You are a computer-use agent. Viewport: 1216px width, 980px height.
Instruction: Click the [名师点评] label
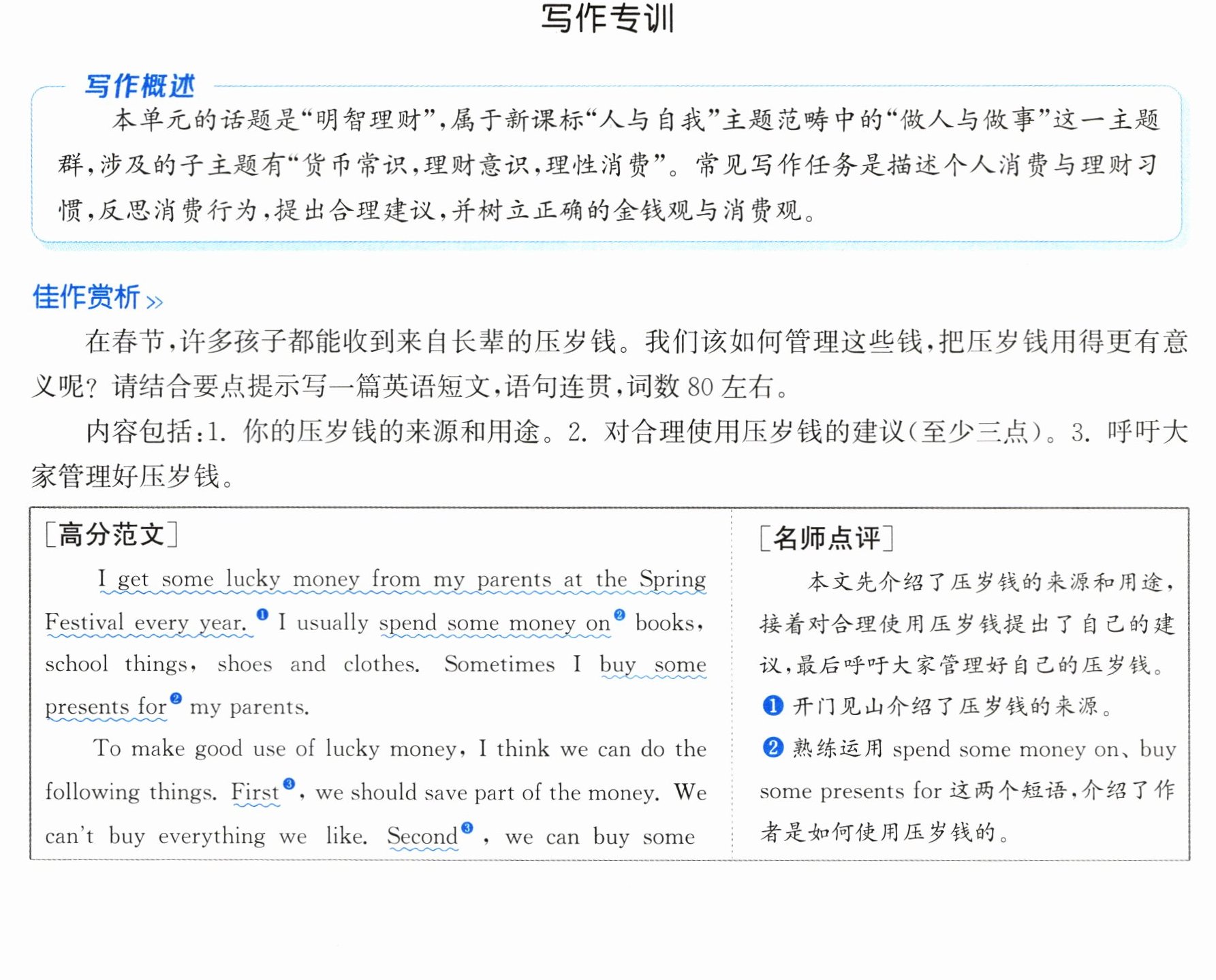(x=826, y=538)
